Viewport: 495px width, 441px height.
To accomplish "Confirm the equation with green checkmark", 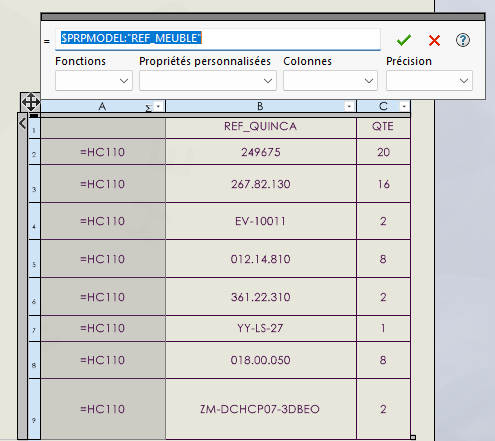I will 404,40.
